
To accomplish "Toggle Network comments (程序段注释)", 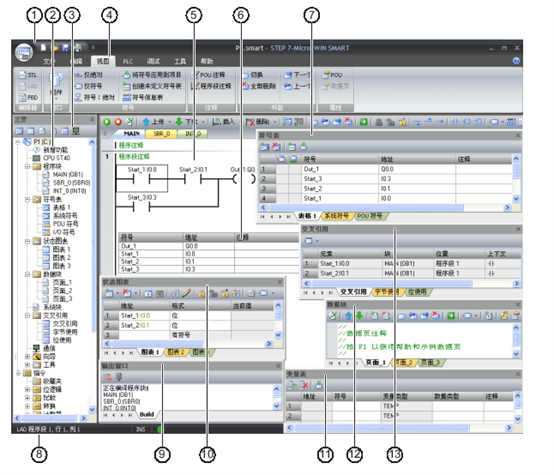I will [211, 86].
